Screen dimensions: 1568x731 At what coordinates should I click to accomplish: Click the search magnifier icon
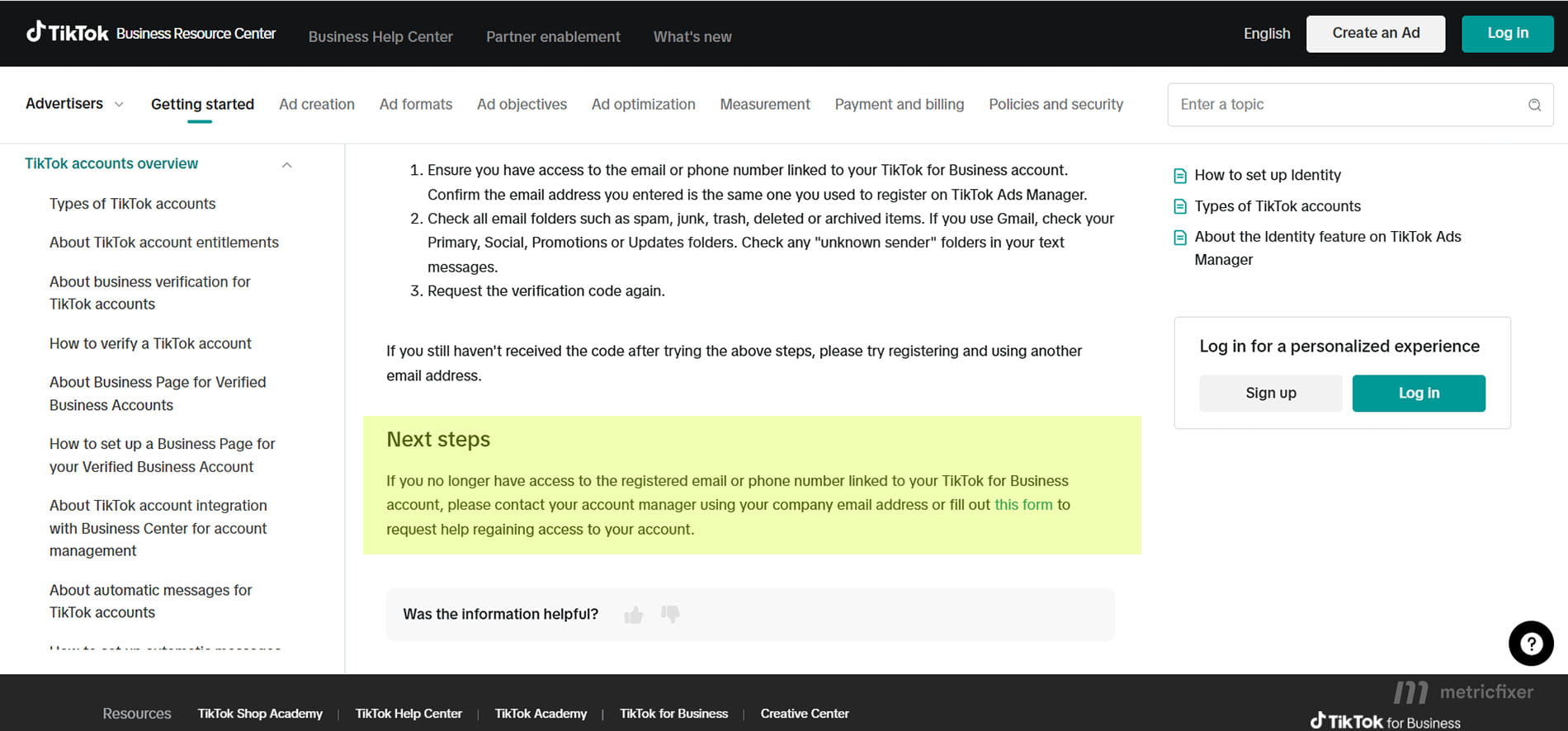pos(1534,105)
